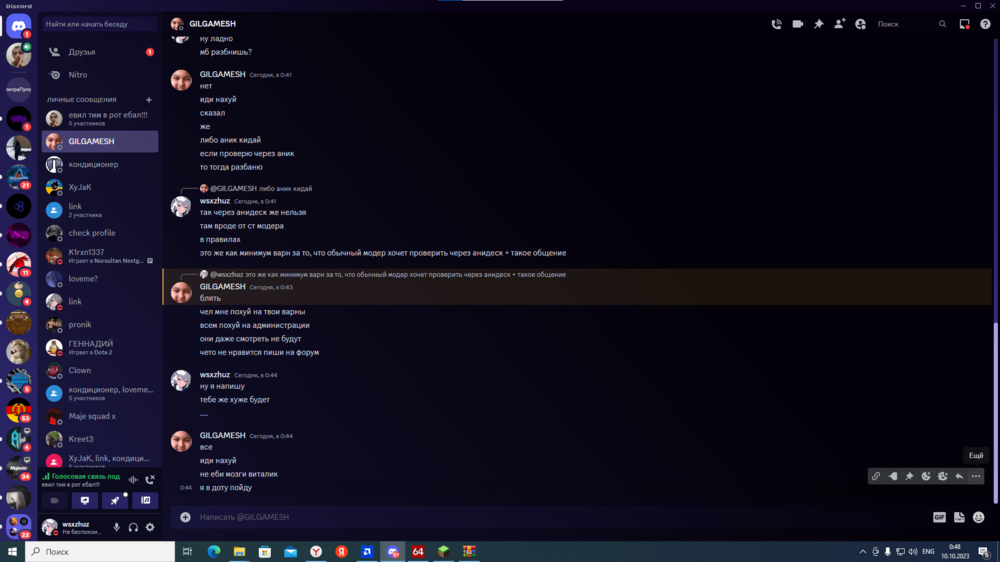
Task: Open the Nitro entry in sidebar
Action: [100, 75]
